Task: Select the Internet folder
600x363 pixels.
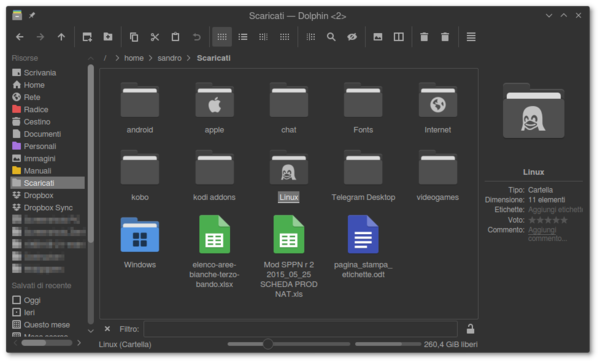Action: point(438,108)
